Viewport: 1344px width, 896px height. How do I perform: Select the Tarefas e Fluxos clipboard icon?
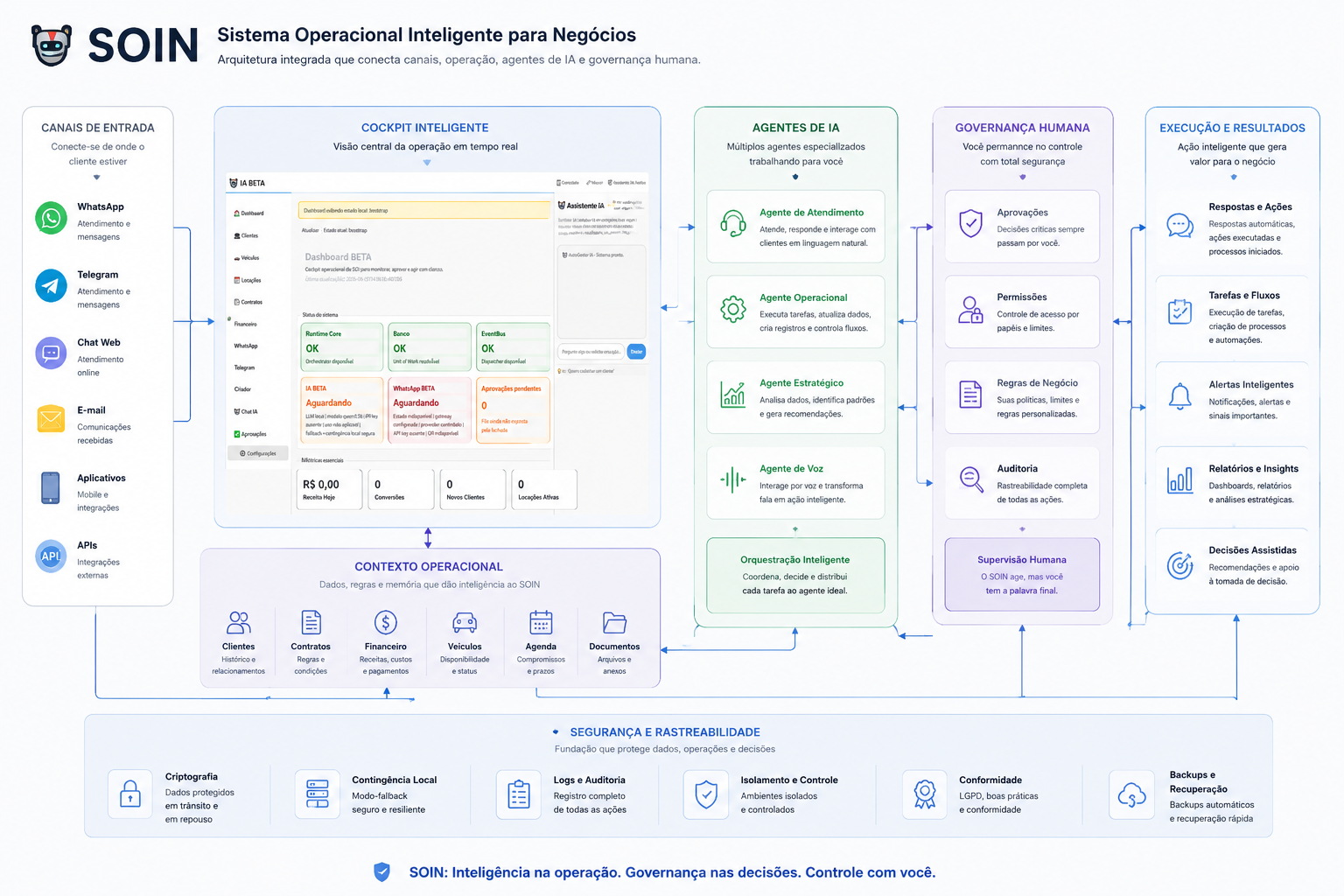[1180, 311]
